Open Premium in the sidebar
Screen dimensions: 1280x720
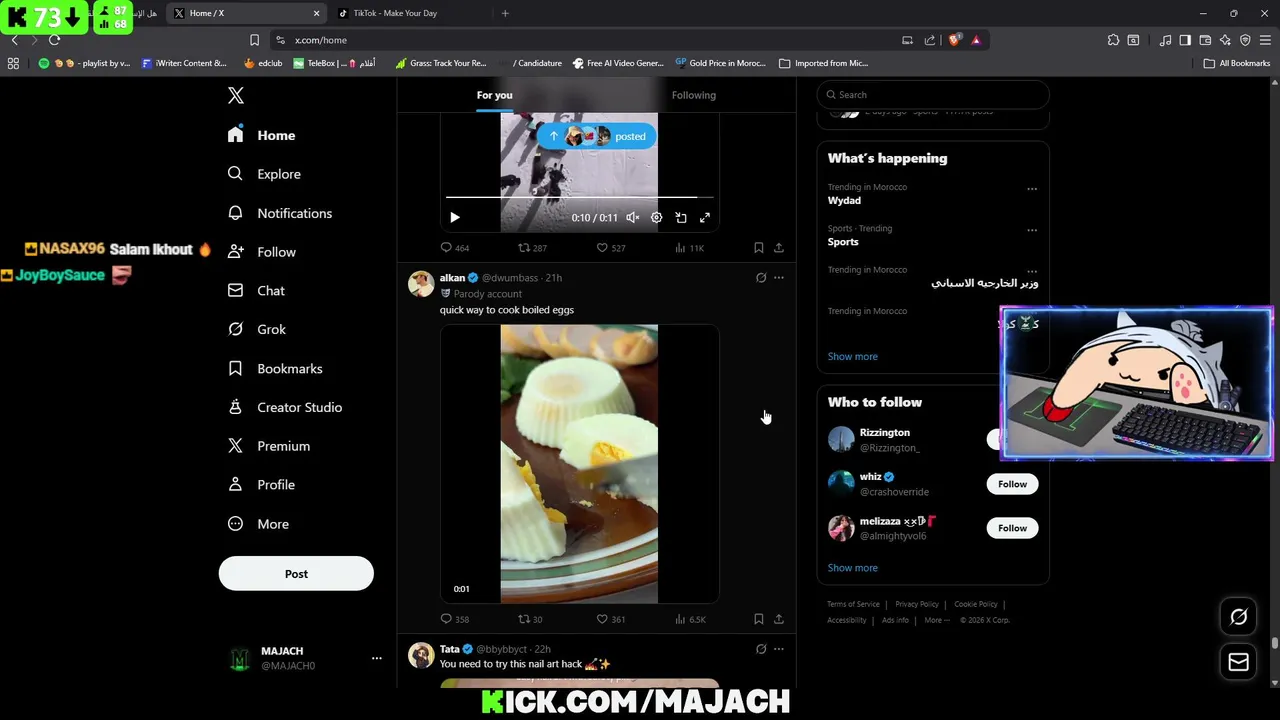(268, 446)
